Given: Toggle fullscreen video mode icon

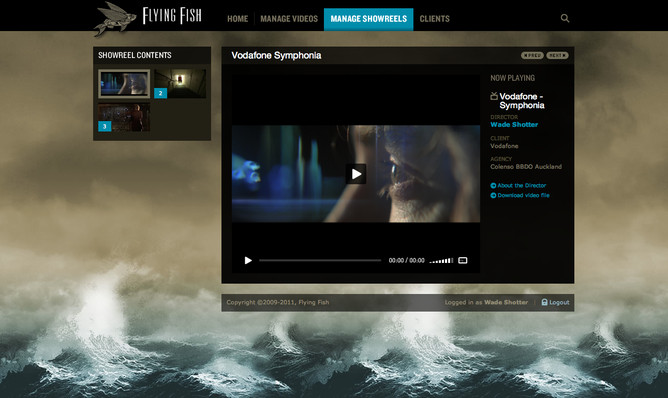Looking at the screenshot, I should (x=463, y=260).
